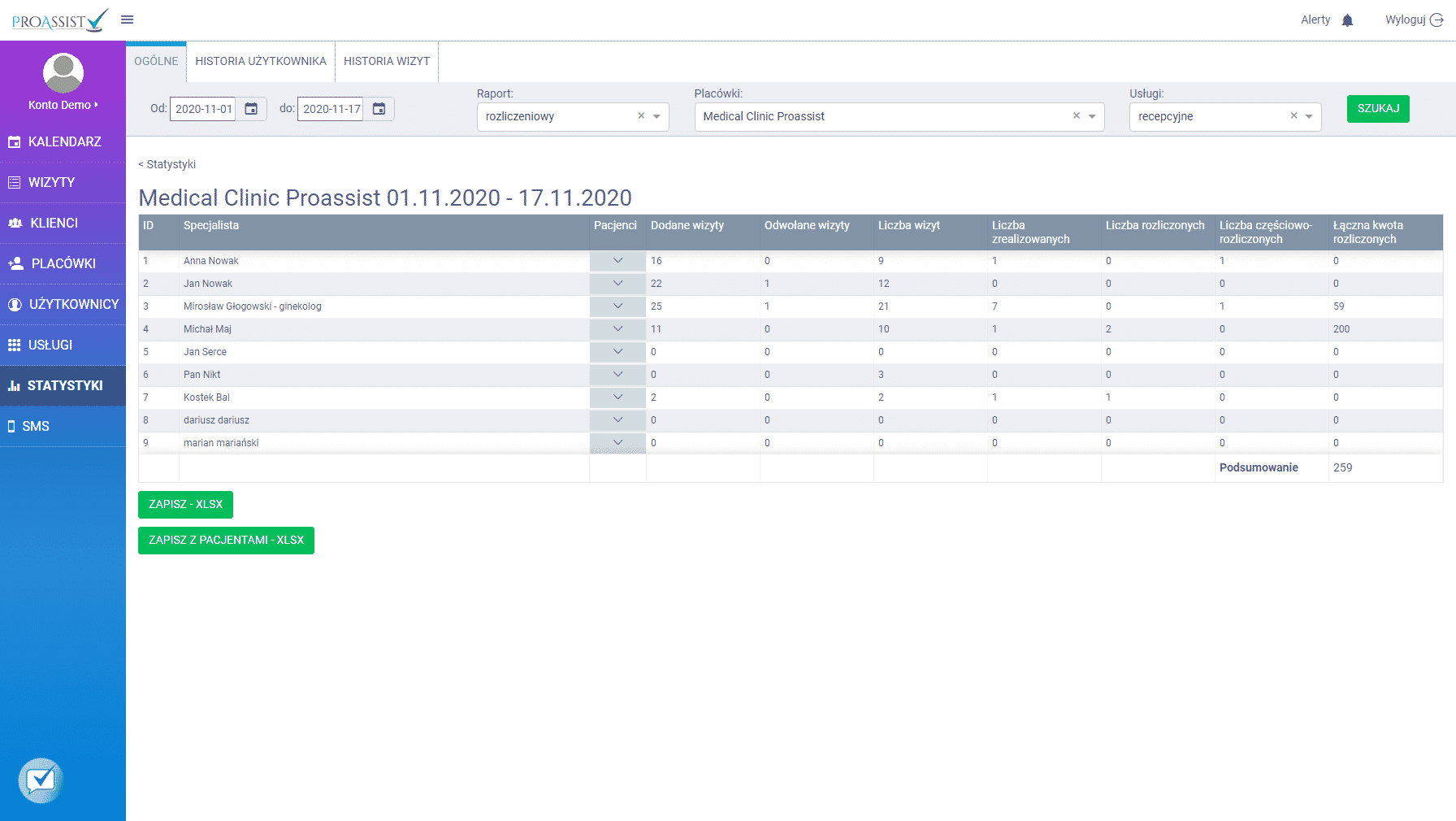
Task: Switch to Historia wizyt tab
Action: 387,62
